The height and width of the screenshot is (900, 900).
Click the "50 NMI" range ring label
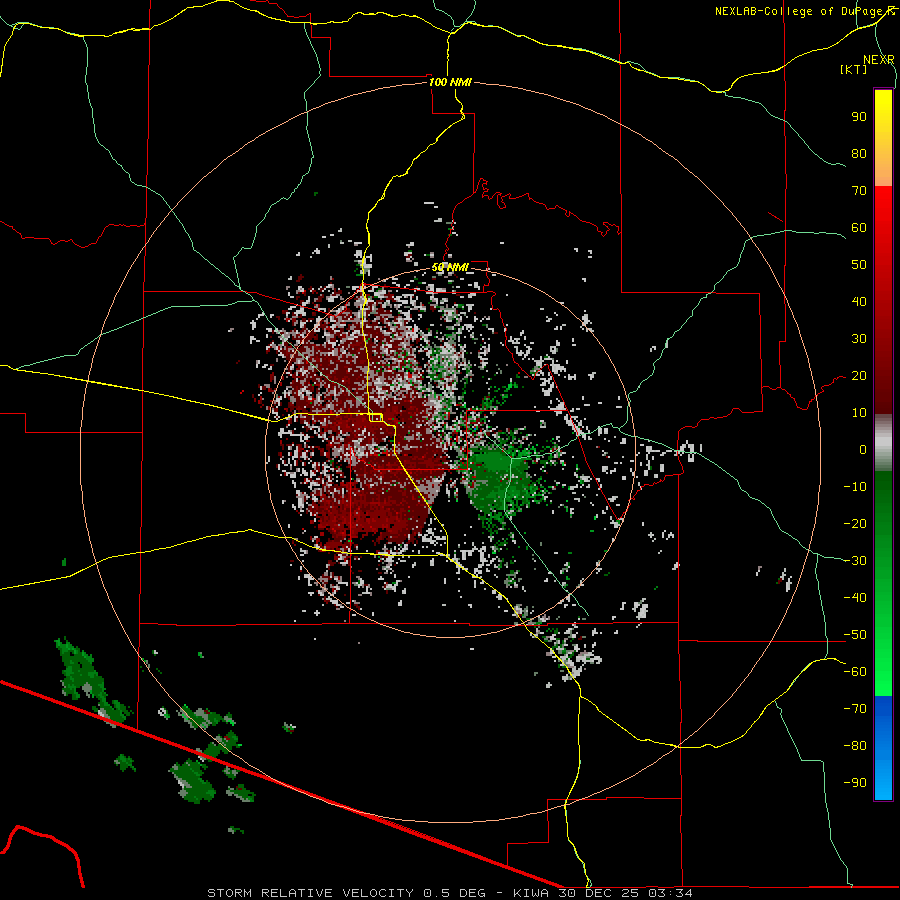point(450,267)
